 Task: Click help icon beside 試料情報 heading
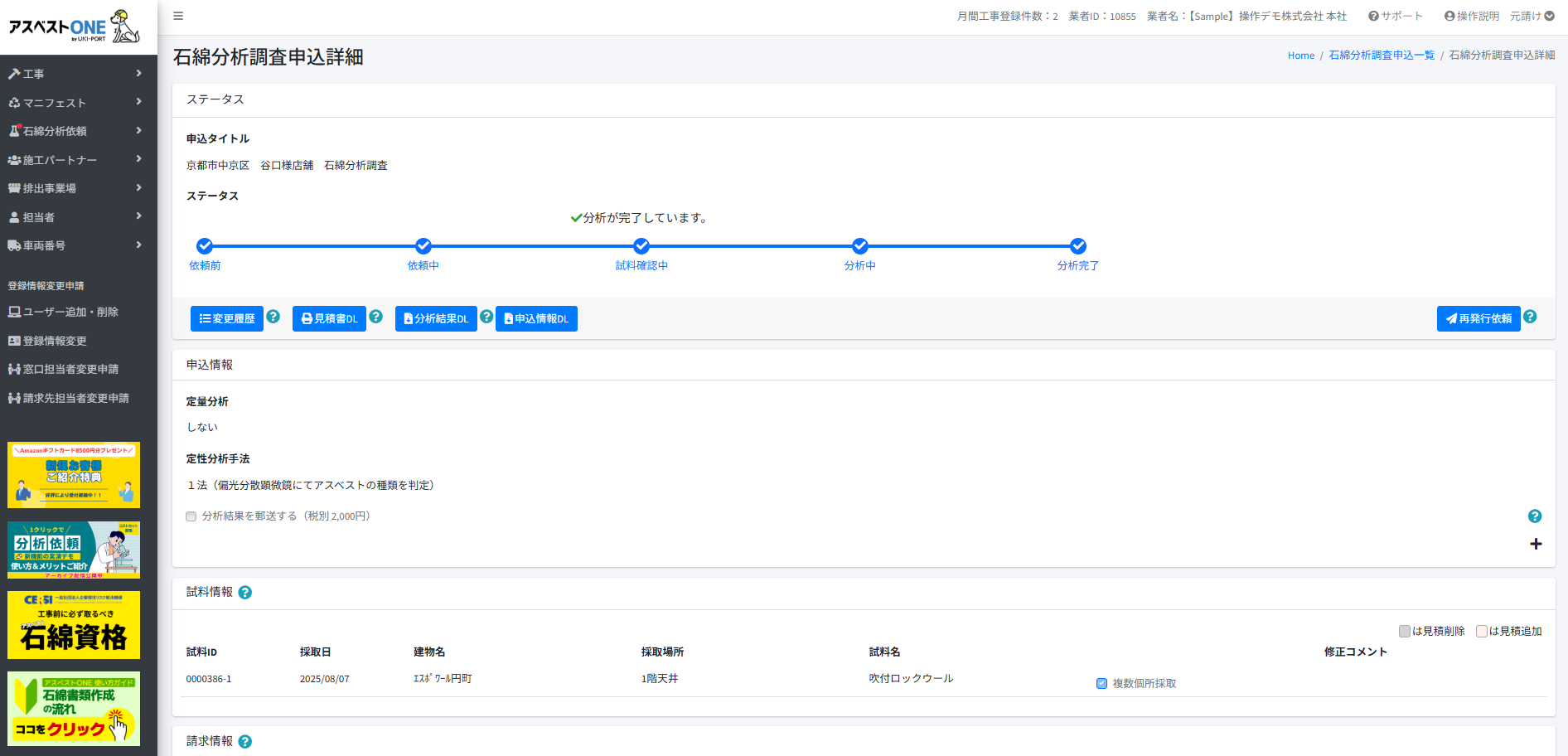[244, 593]
